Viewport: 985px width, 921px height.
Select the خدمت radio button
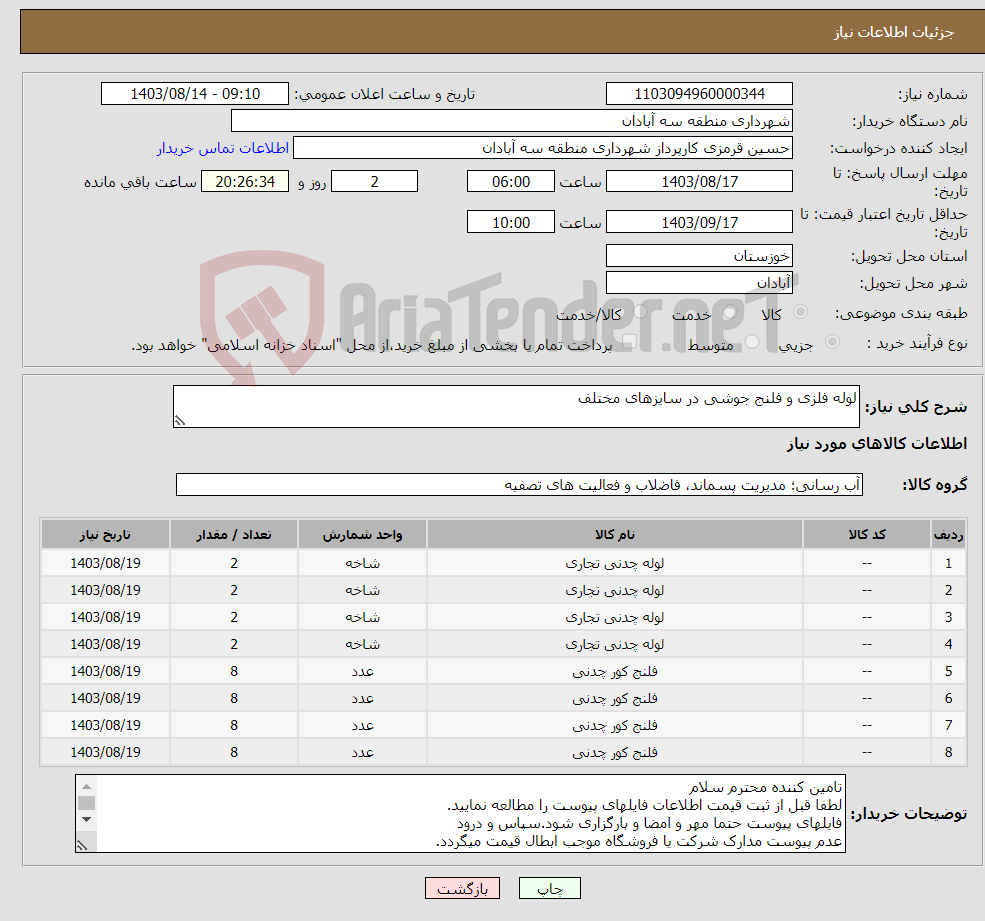pos(729,312)
